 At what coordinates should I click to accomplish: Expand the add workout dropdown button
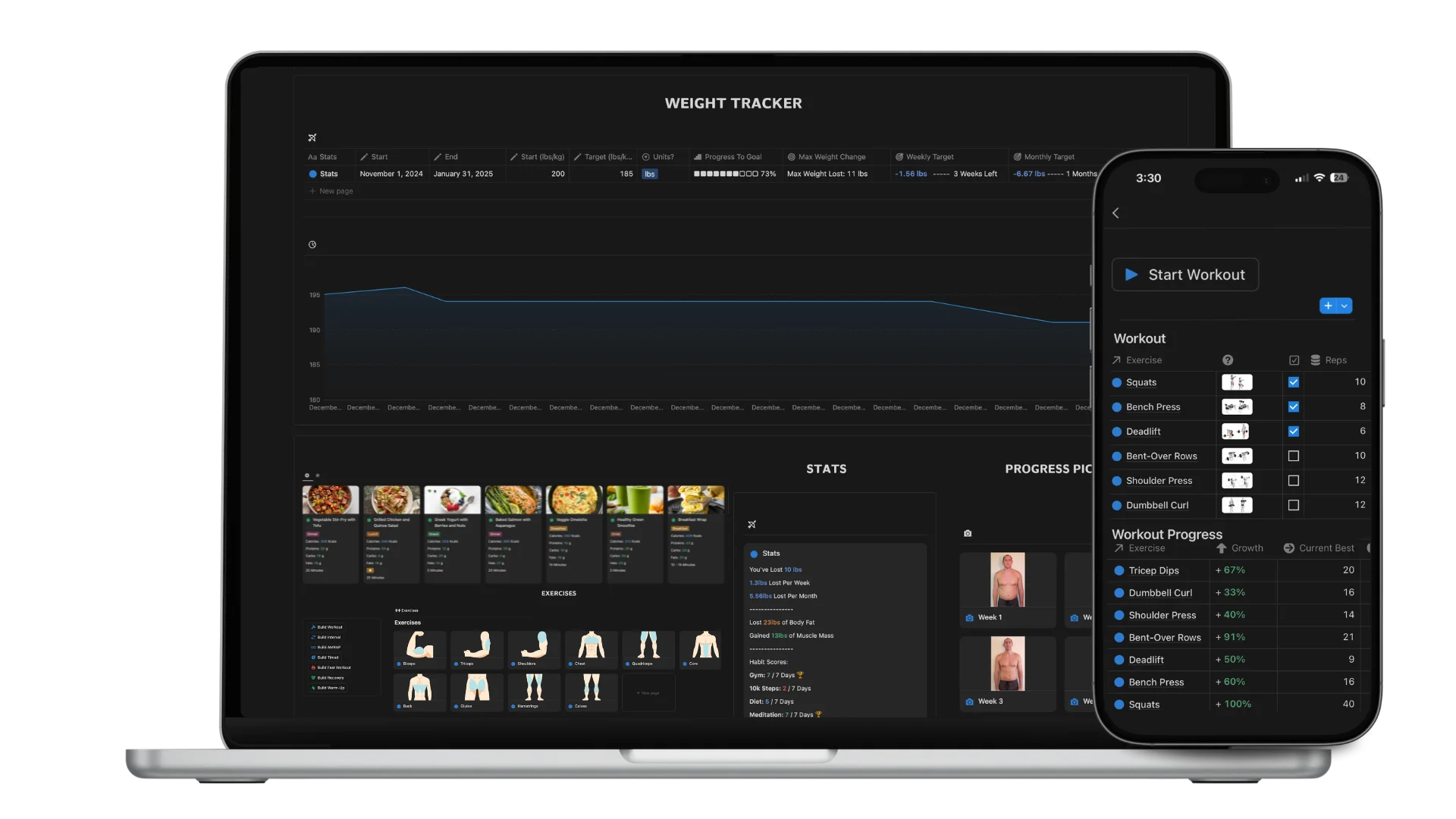tap(1344, 306)
